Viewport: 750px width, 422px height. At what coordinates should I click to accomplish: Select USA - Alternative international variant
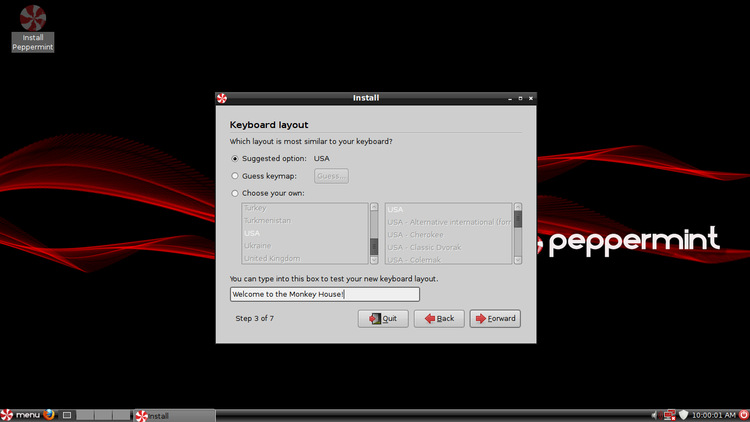pyautogui.click(x=449, y=222)
